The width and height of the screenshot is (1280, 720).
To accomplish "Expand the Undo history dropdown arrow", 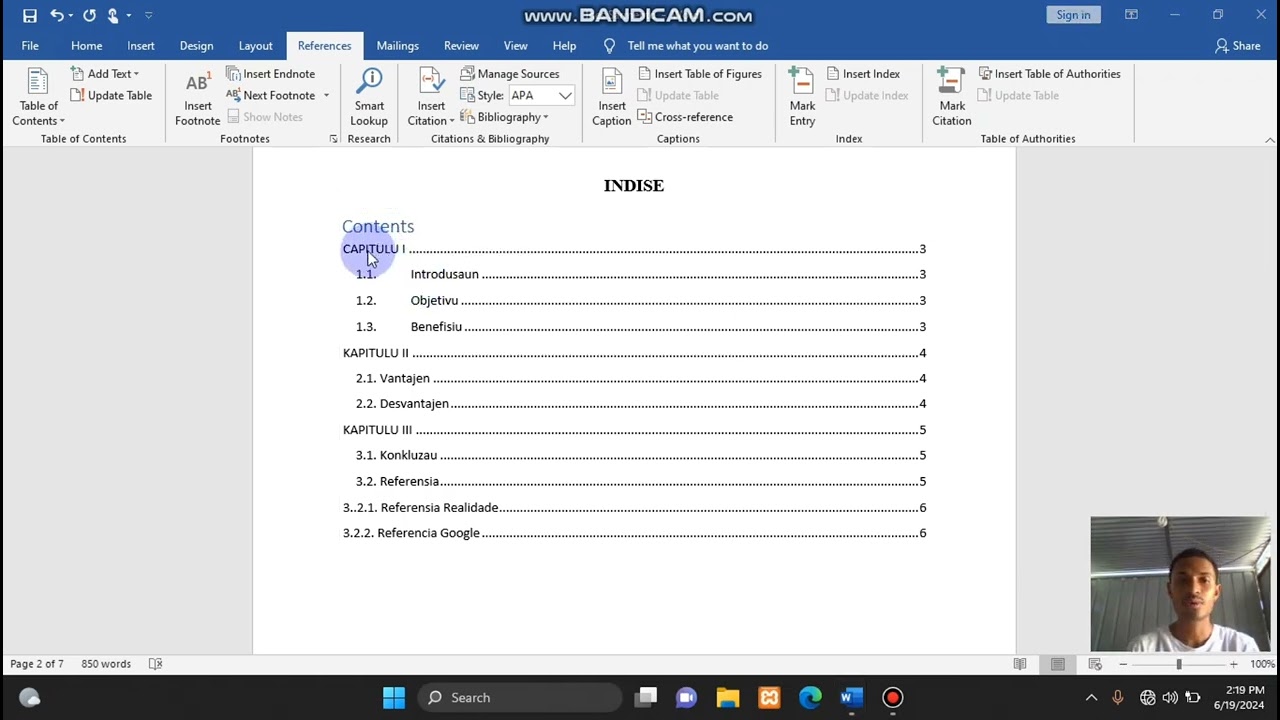I will [x=70, y=15].
